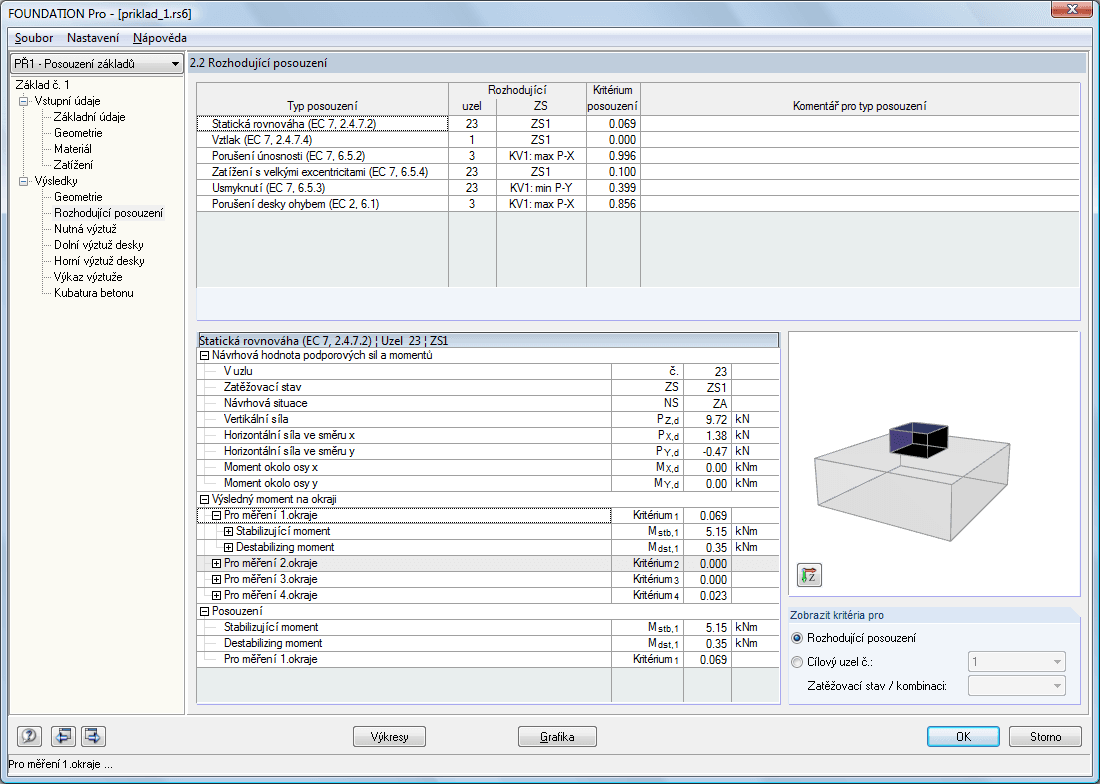Expand Pro měření 2.okraje row
This screenshot has width=1100, height=784.
(217, 564)
